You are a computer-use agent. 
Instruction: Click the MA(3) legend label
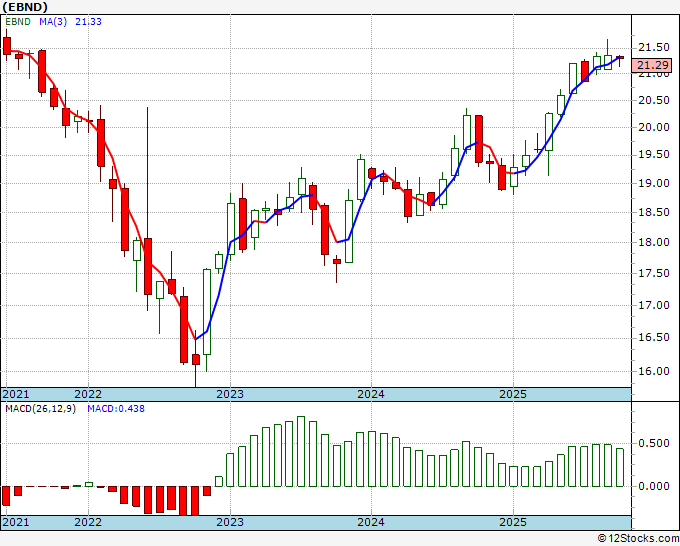[53, 22]
